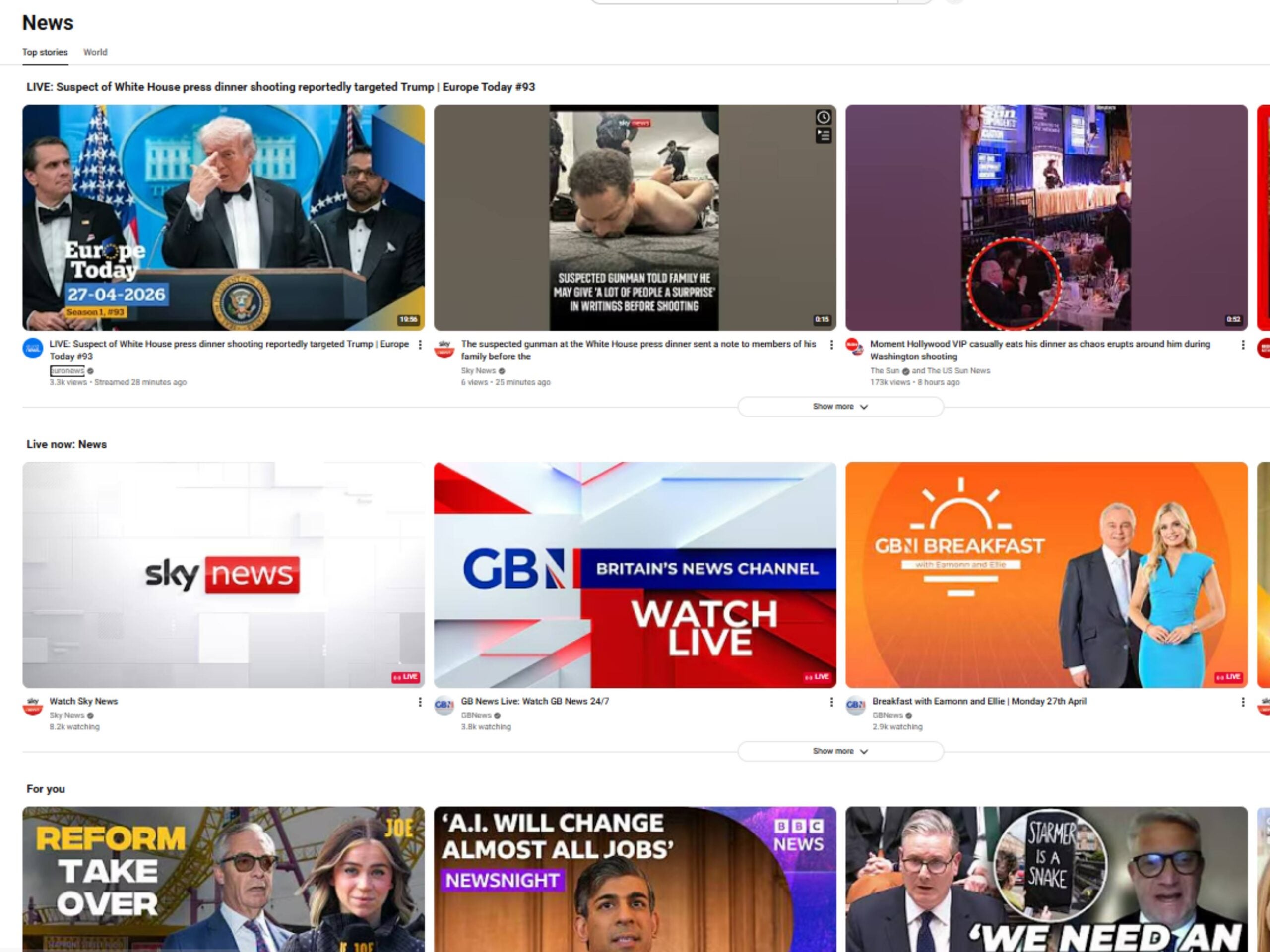Switch to the World tab
The image size is (1270, 952).
tap(95, 52)
